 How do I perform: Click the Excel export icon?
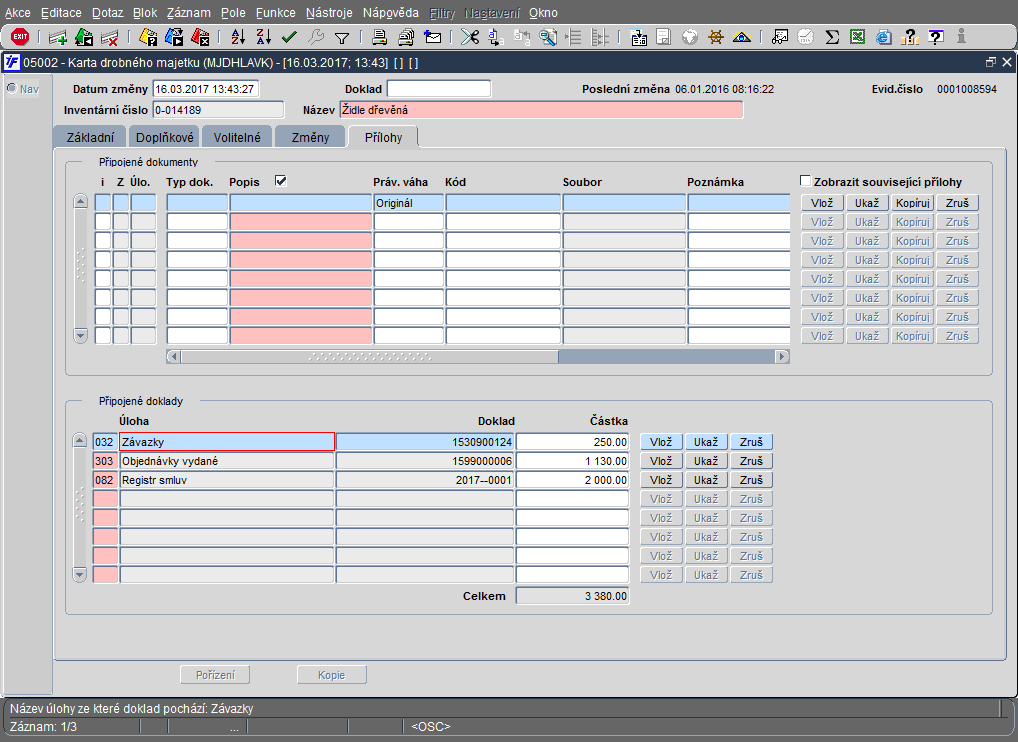click(x=858, y=38)
